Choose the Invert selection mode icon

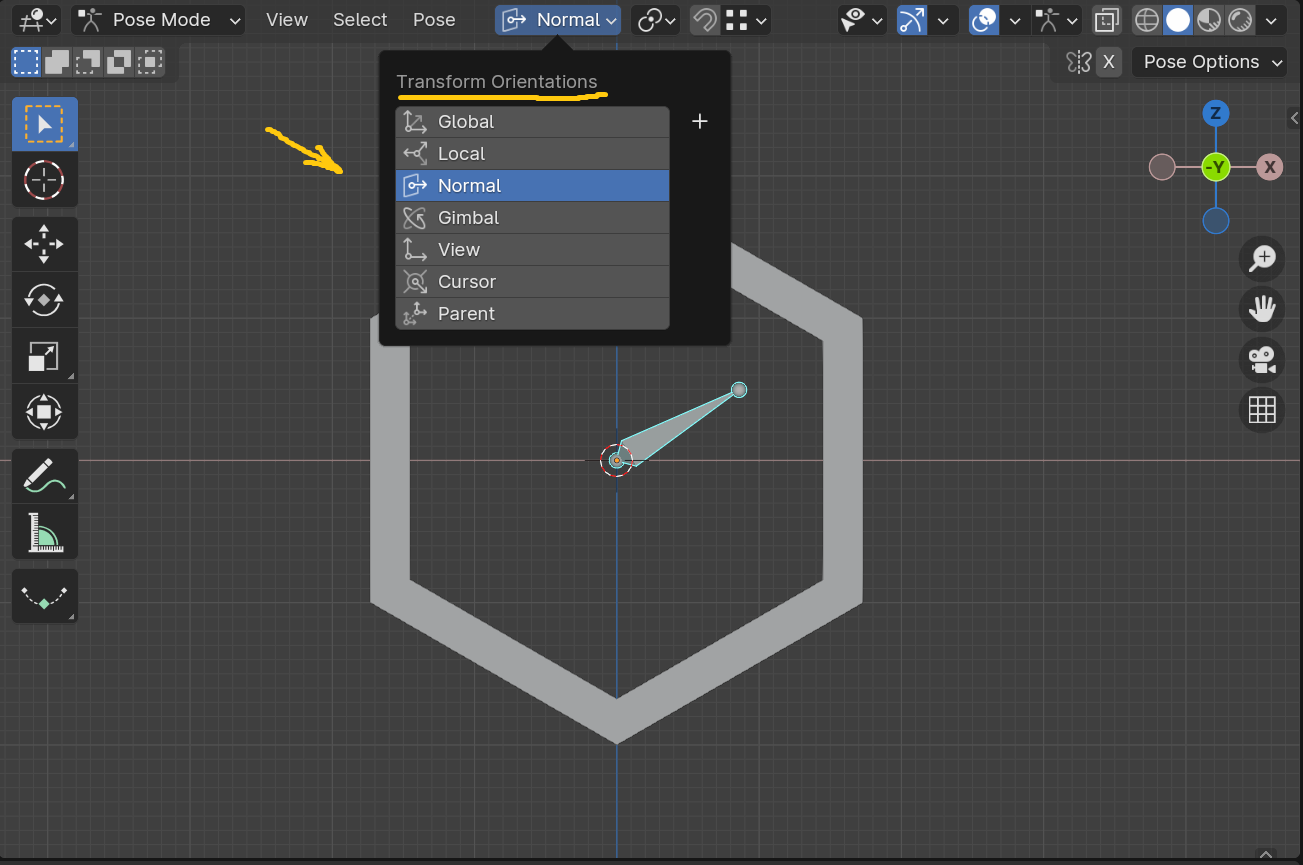coord(119,62)
